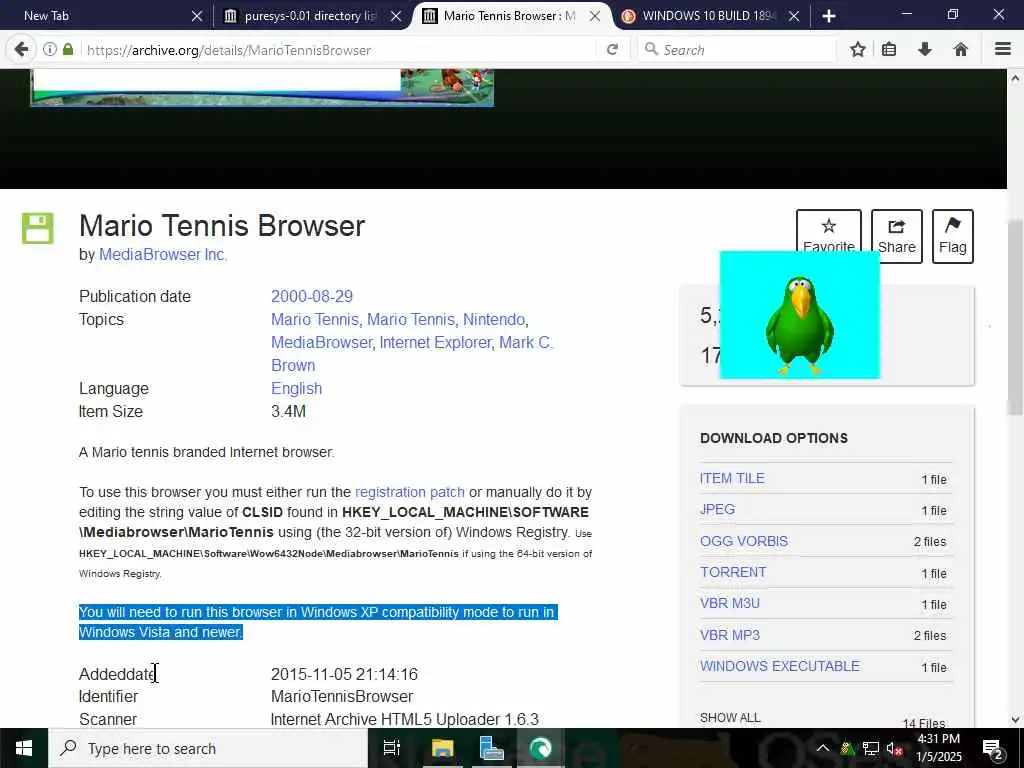Close the New Tab tab
Viewport: 1024px width, 768px height.
tap(197, 16)
